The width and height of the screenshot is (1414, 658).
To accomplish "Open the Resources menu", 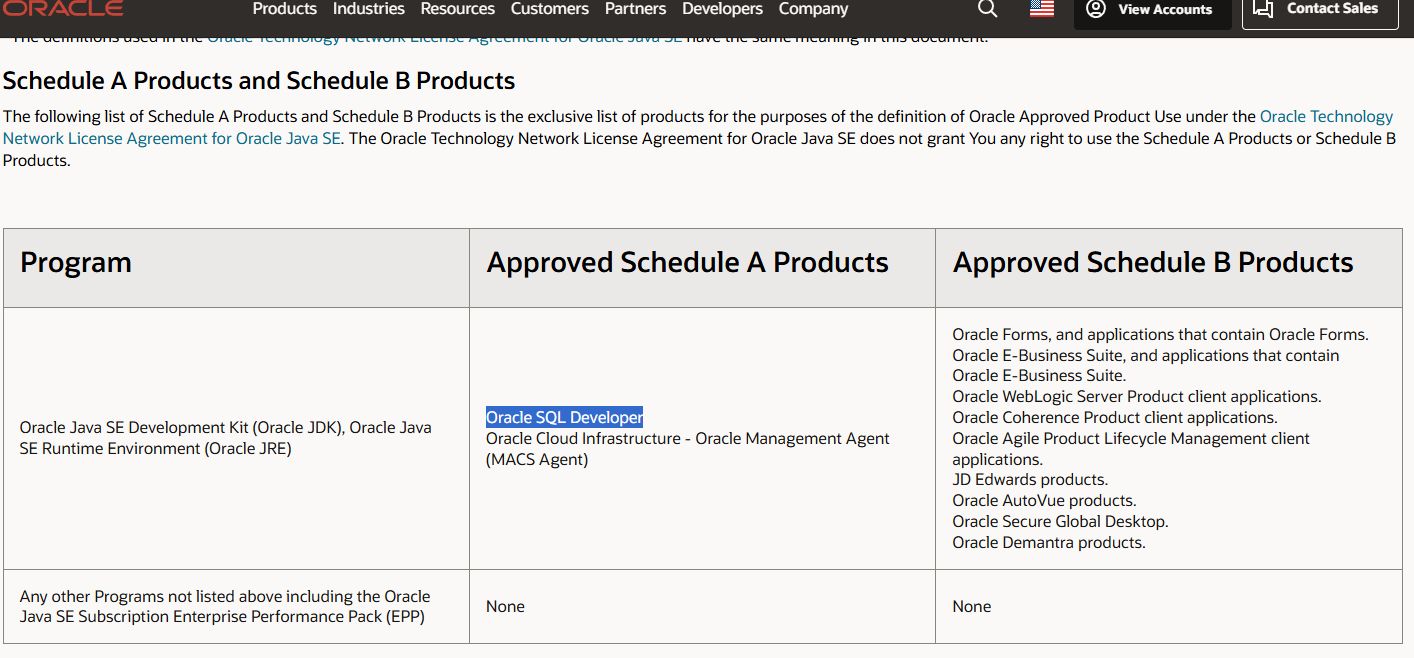I will [457, 8].
